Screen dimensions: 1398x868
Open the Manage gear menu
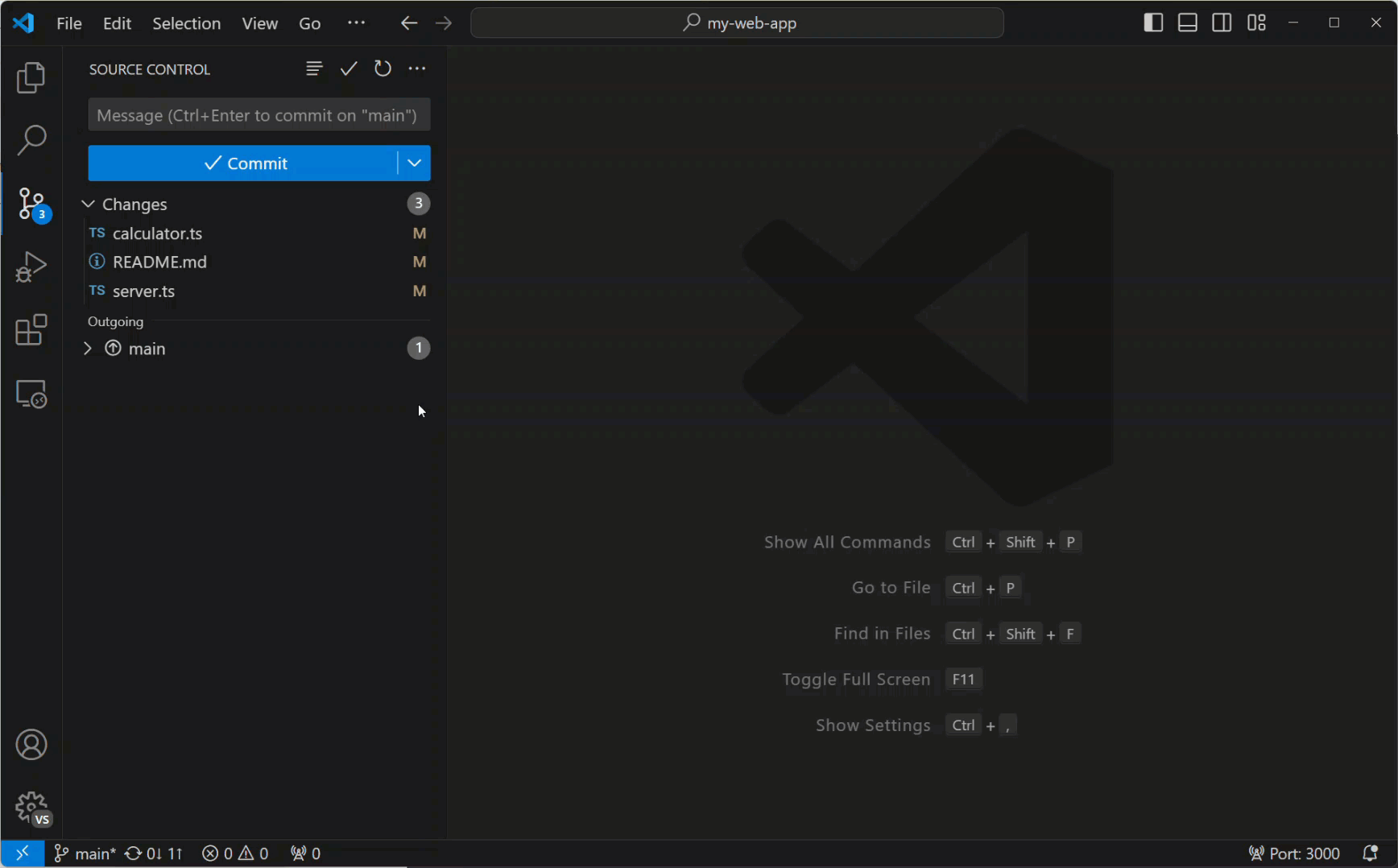31,808
